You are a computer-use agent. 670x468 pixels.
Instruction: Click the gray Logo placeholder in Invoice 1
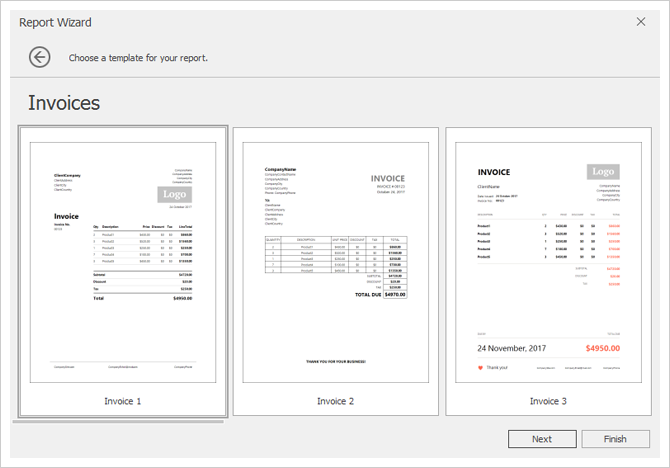tap(174, 195)
